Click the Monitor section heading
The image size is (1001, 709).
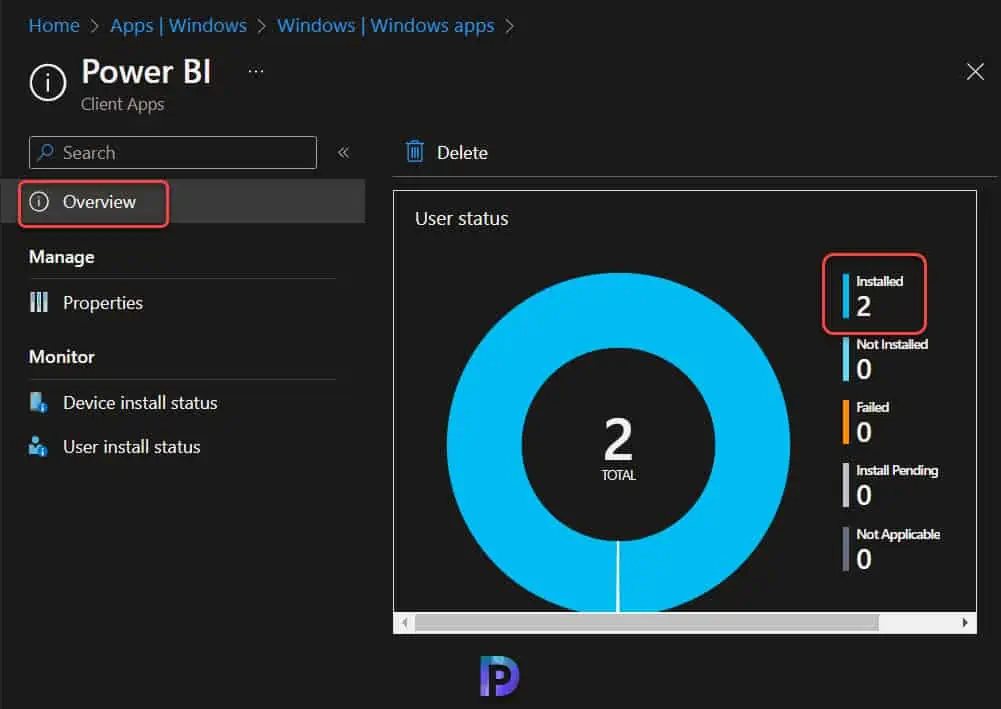(62, 357)
